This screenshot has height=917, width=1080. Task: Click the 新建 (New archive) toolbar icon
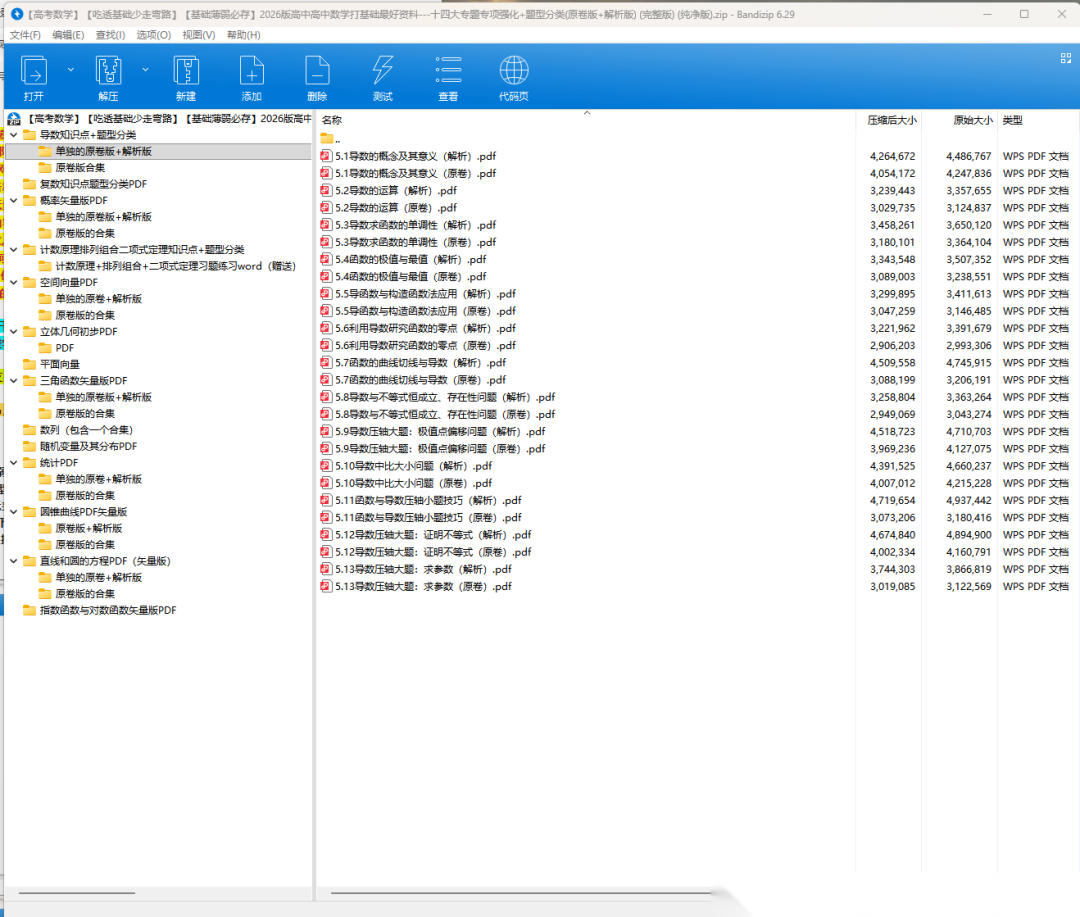point(186,72)
